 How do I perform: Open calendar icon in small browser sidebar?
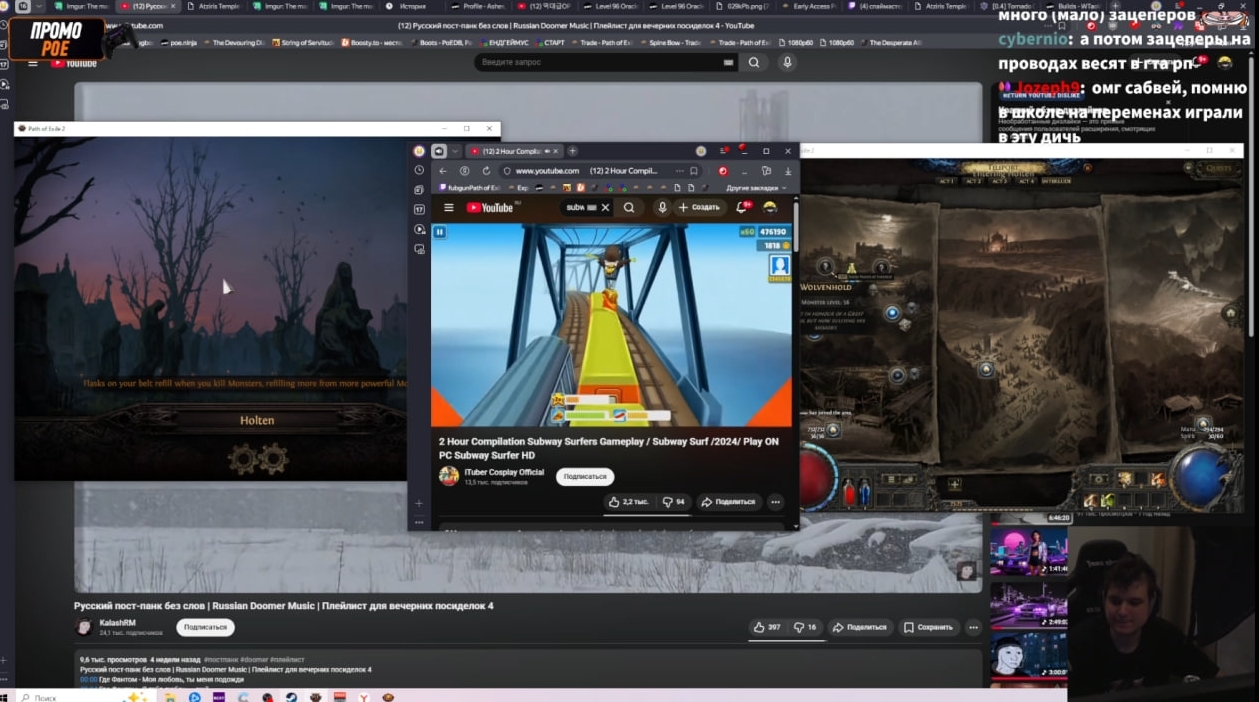(x=419, y=209)
